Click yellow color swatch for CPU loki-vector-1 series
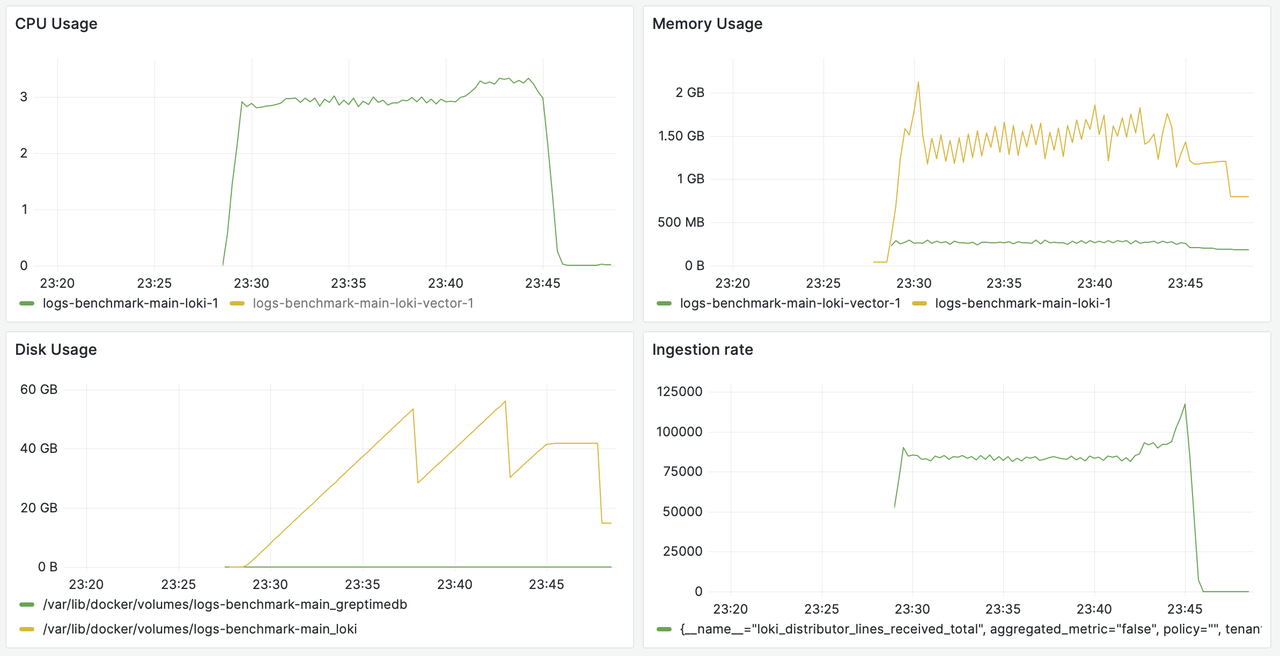 237,303
